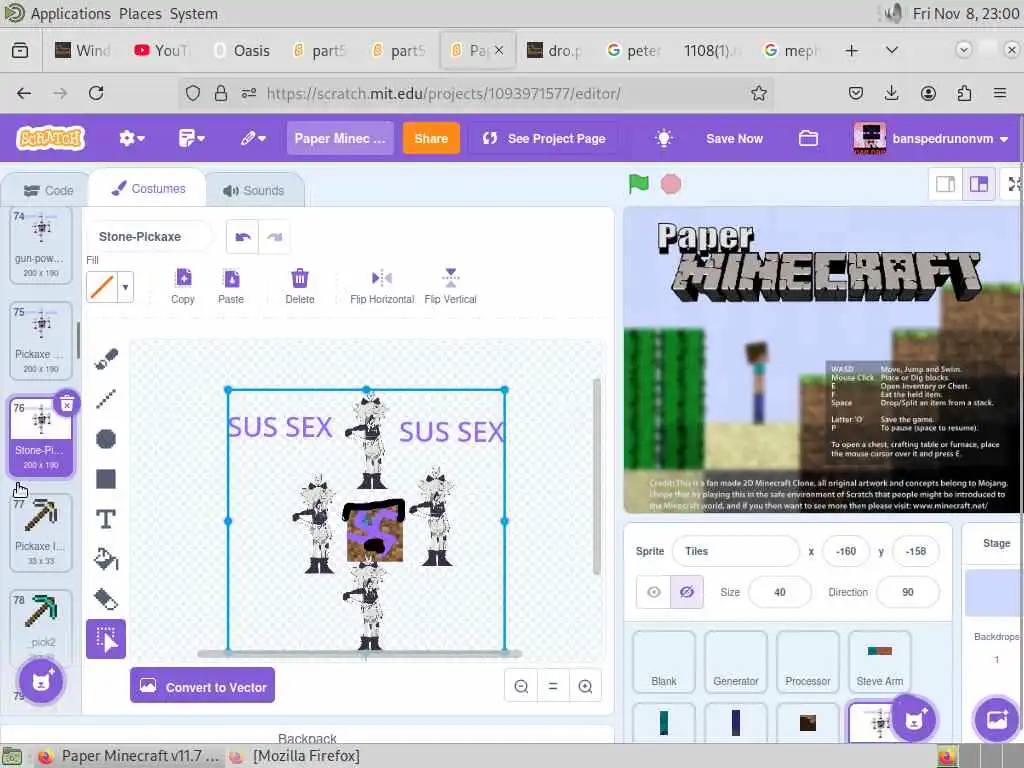Image resolution: width=1024 pixels, height=768 pixels.
Task: Expand the Fill color dropdown arrow
Action: coord(125,287)
